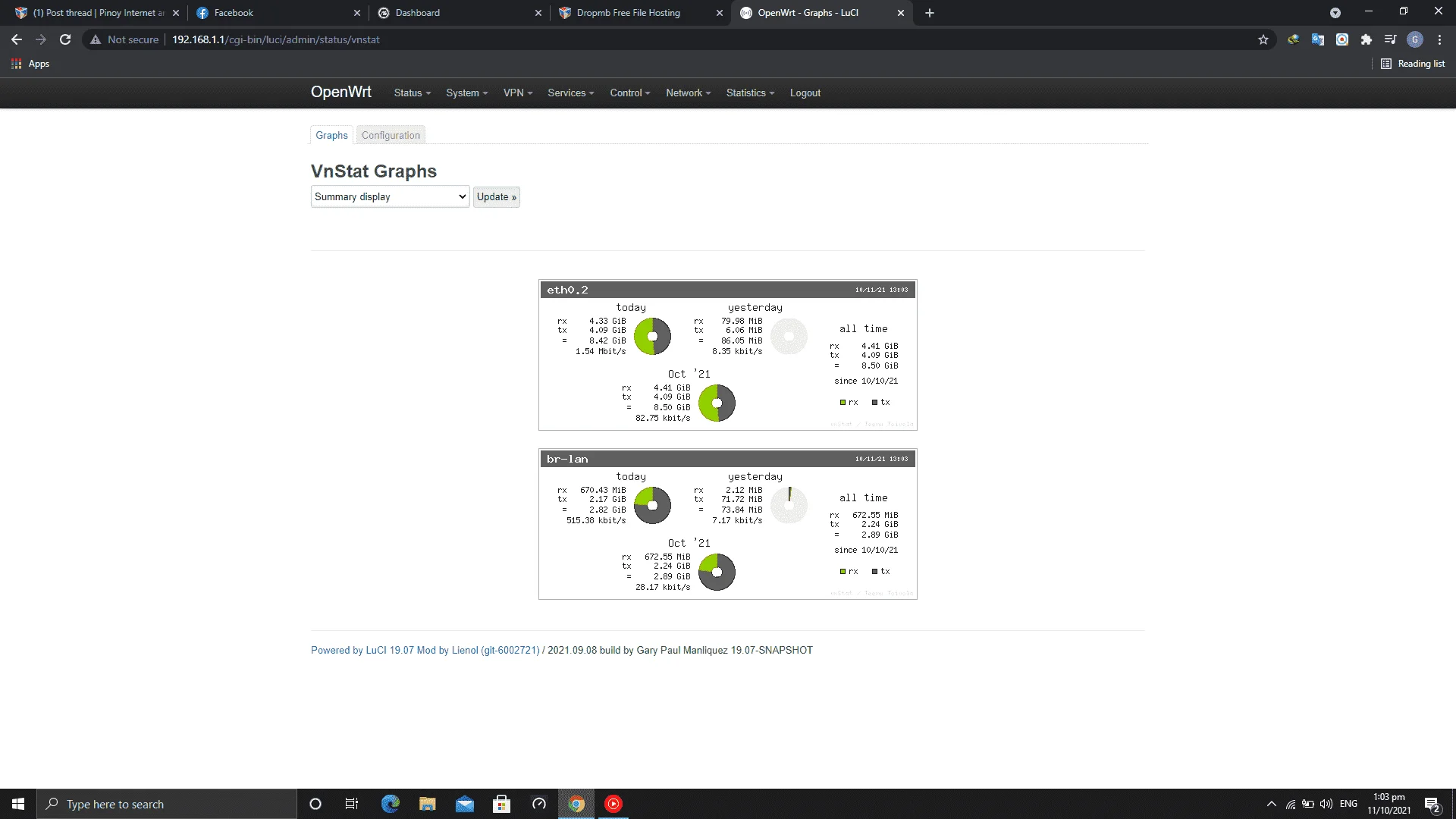The width and height of the screenshot is (1456, 819).
Task: Click the Update button
Action: coord(497,196)
